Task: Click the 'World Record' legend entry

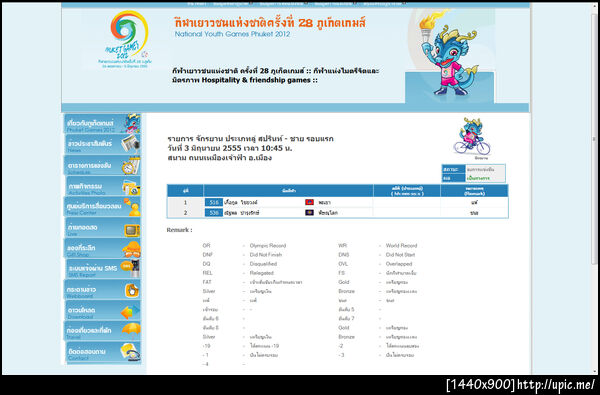Action: [x=401, y=245]
